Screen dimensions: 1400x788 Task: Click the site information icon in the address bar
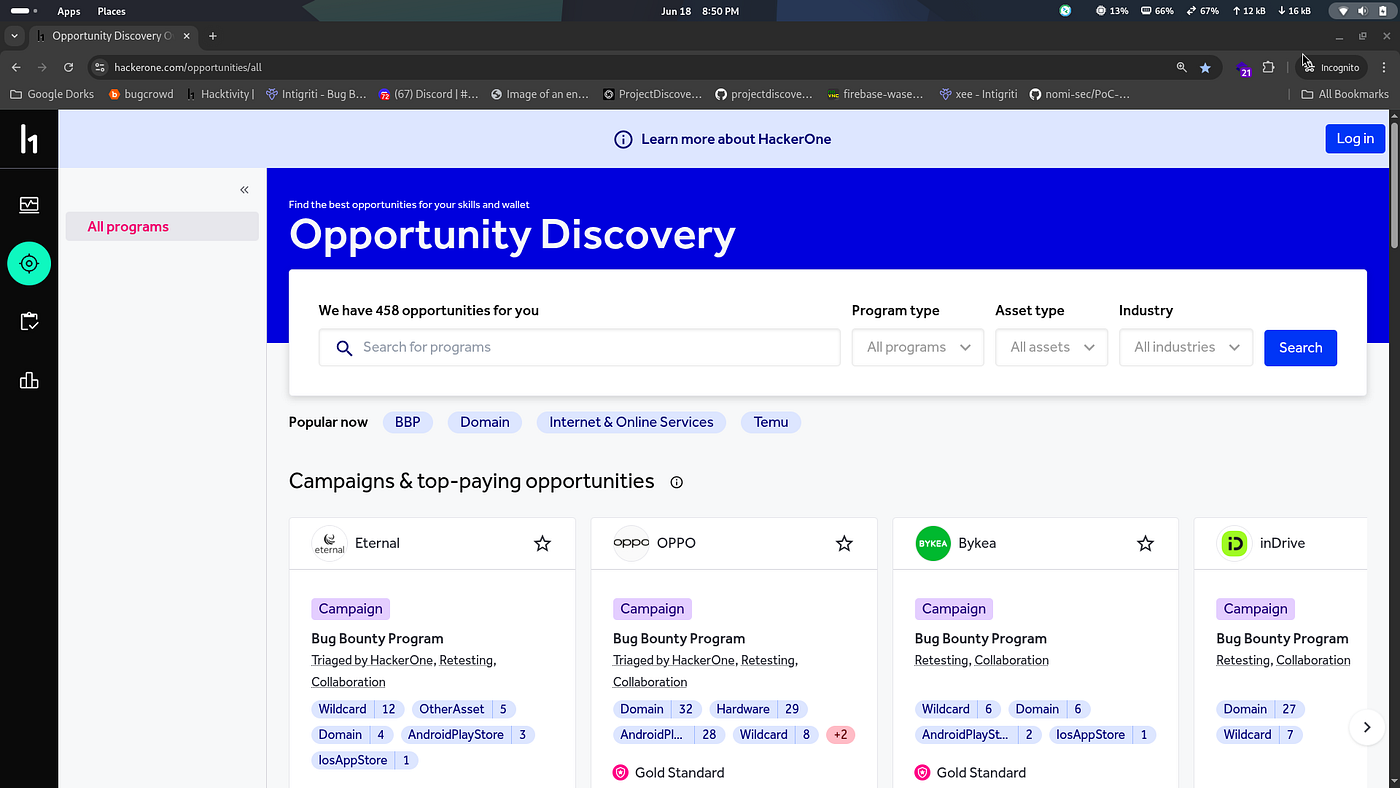(99, 67)
